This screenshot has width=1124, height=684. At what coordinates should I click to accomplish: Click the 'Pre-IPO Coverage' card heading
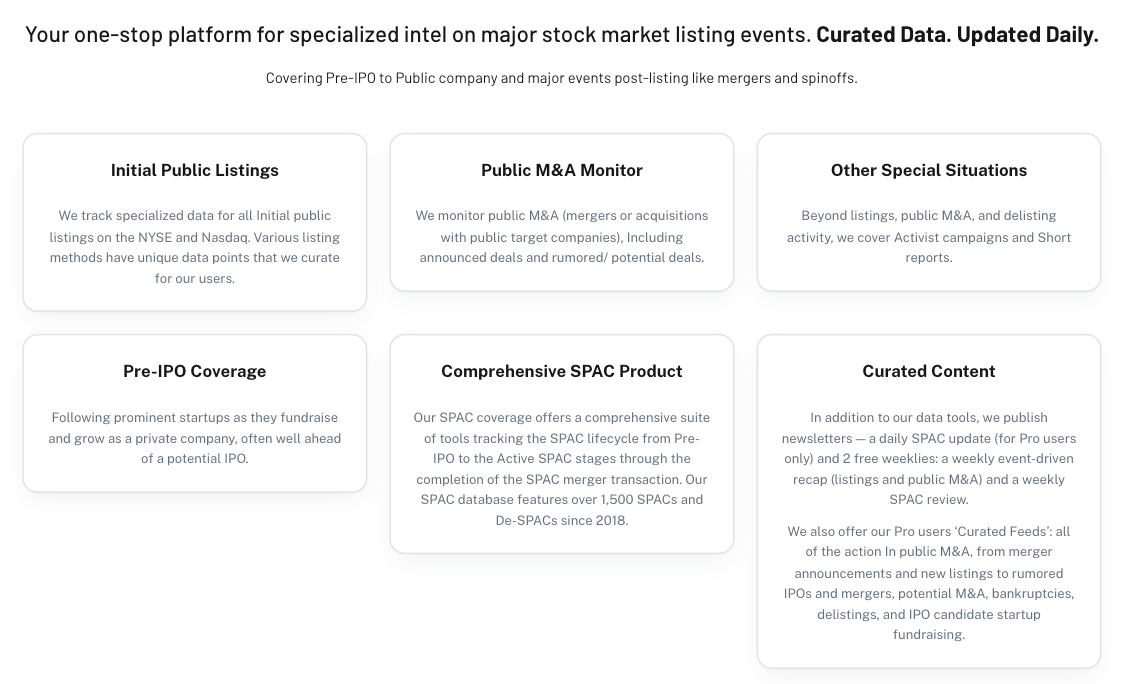(194, 371)
